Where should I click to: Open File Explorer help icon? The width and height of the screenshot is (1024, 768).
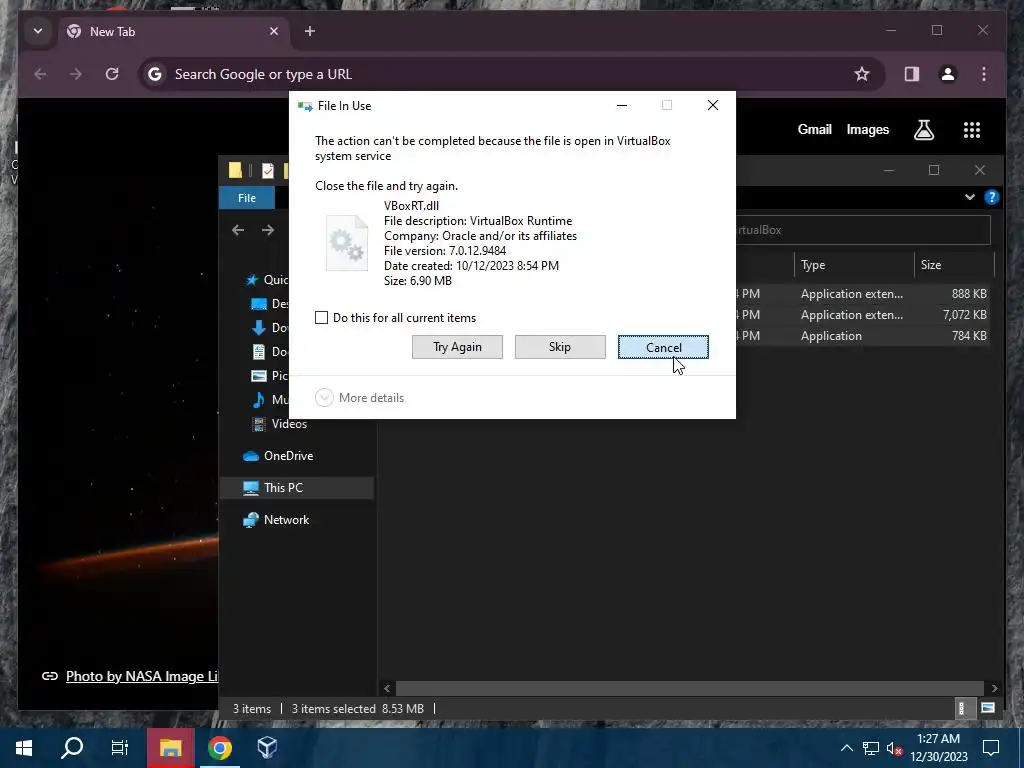click(x=991, y=197)
